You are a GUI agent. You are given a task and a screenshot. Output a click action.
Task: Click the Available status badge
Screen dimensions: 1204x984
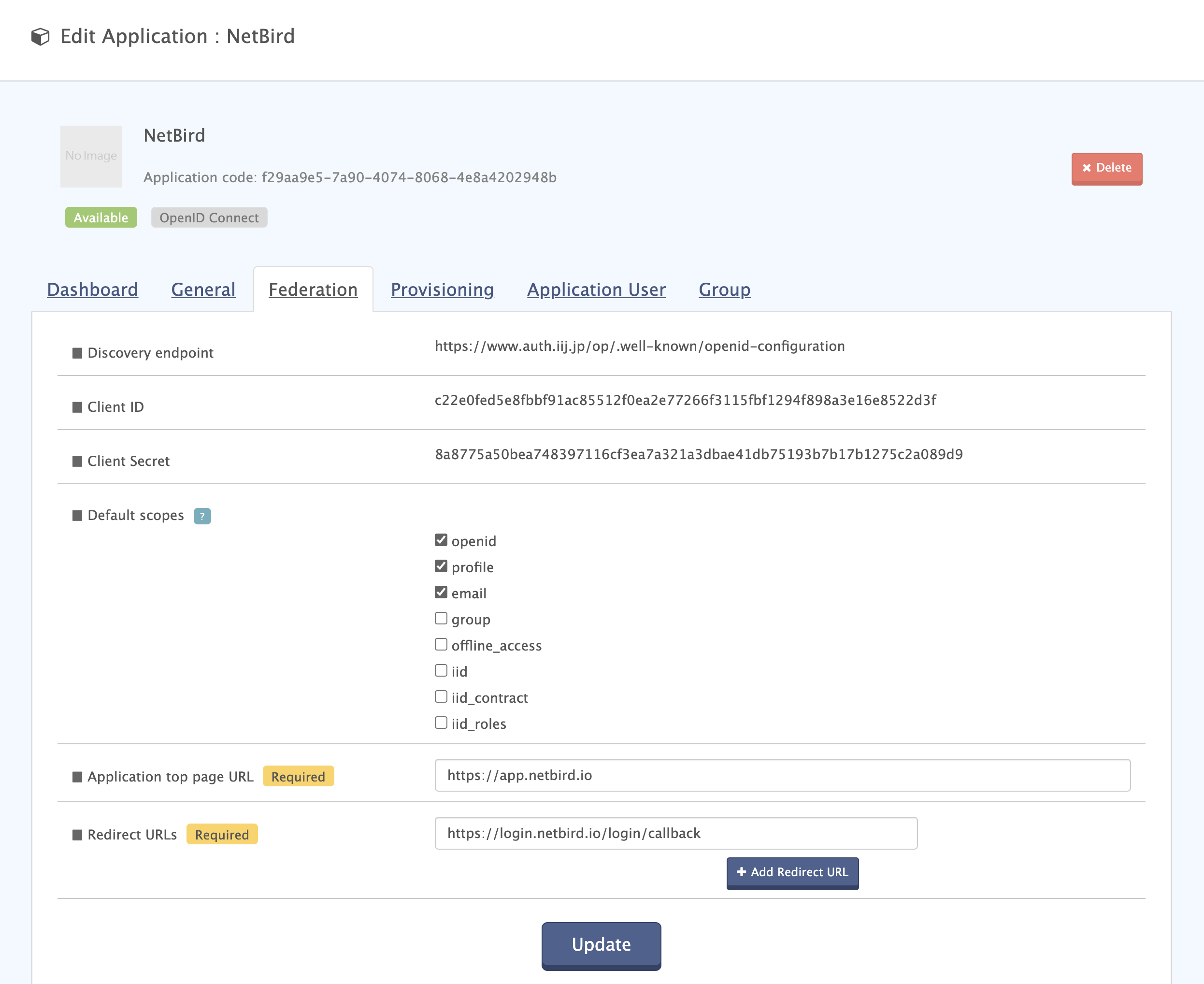101,217
